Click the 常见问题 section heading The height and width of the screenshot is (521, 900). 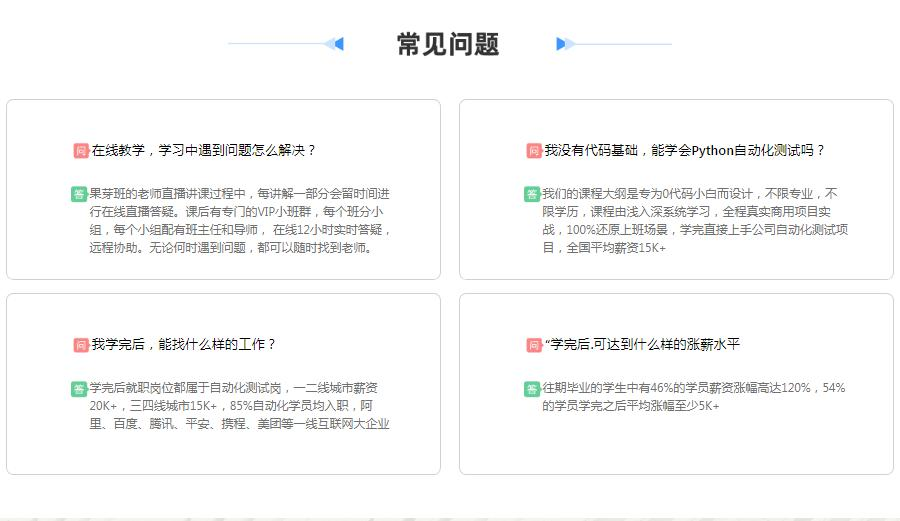(x=448, y=44)
